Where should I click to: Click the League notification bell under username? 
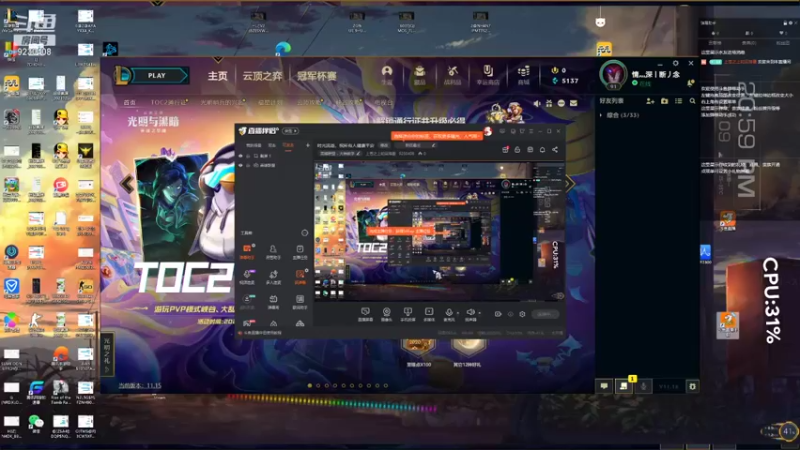click(x=690, y=83)
